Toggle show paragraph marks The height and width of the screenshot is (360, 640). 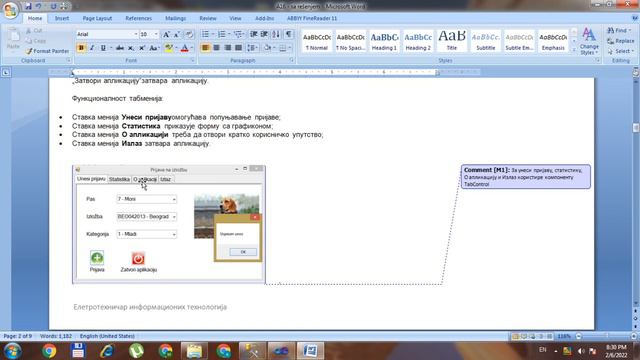pos(289,34)
